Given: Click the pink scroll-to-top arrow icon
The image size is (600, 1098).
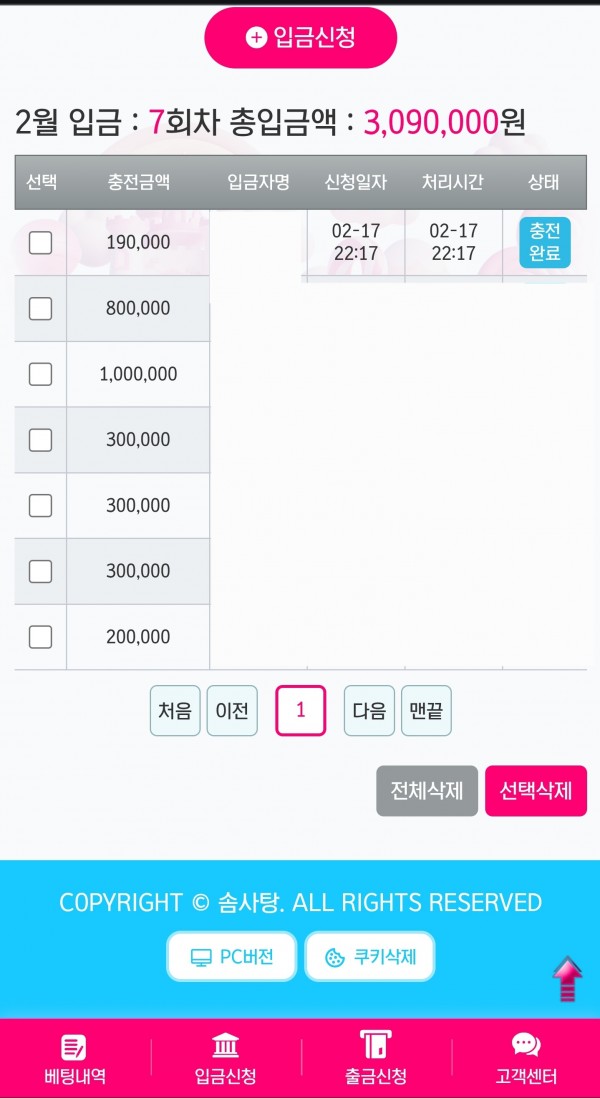Looking at the screenshot, I should 567,979.
